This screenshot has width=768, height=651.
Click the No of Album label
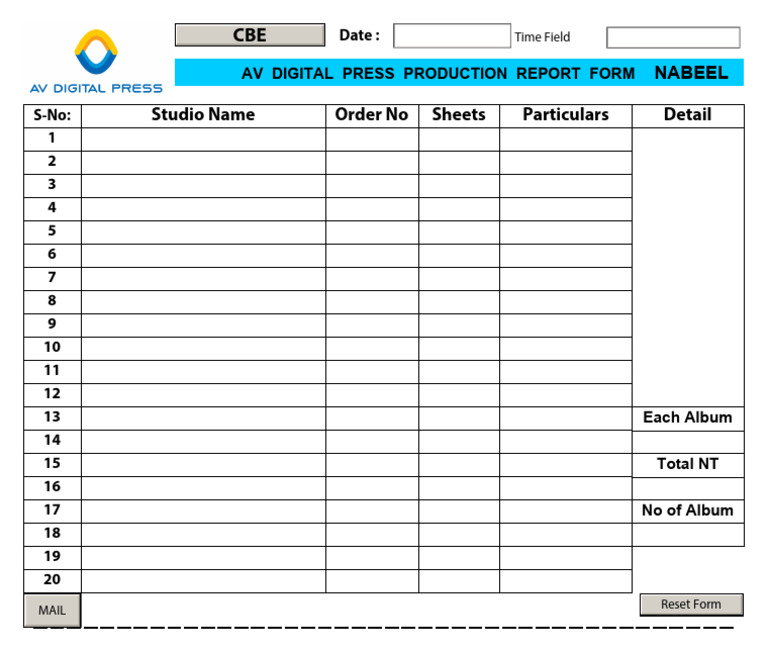[688, 510]
